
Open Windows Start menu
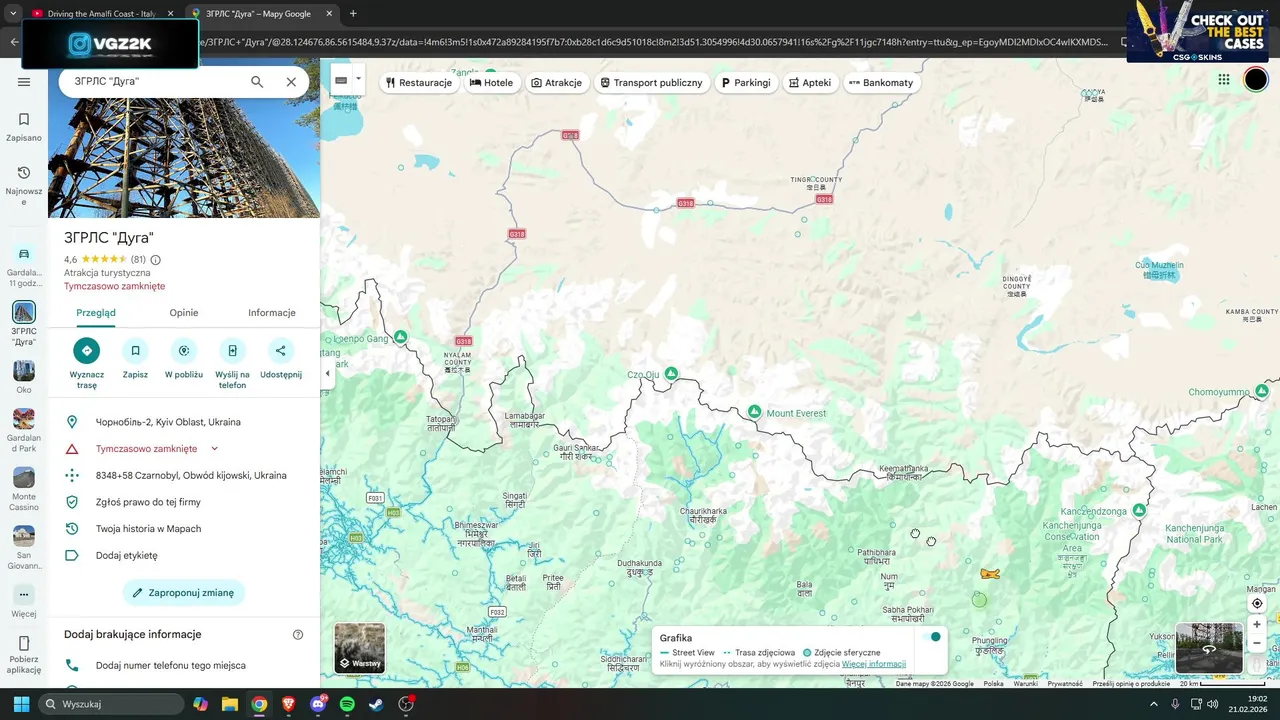[21, 704]
